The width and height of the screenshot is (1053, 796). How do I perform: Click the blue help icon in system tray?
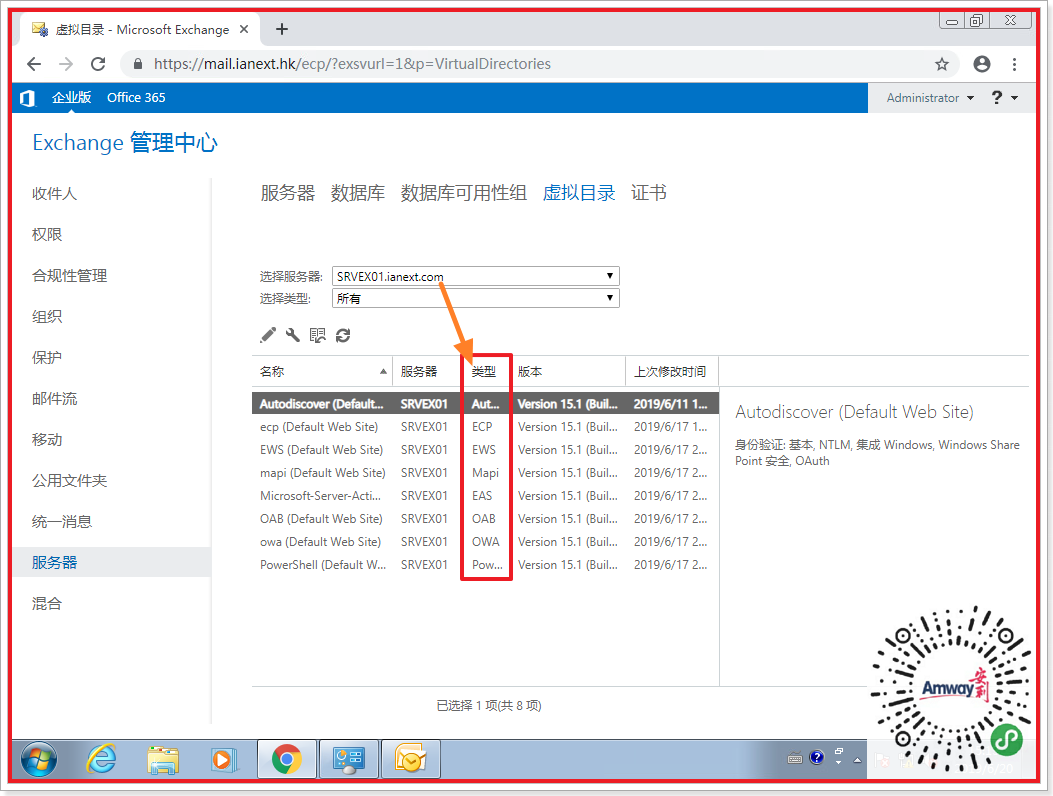[x=817, y=758]
